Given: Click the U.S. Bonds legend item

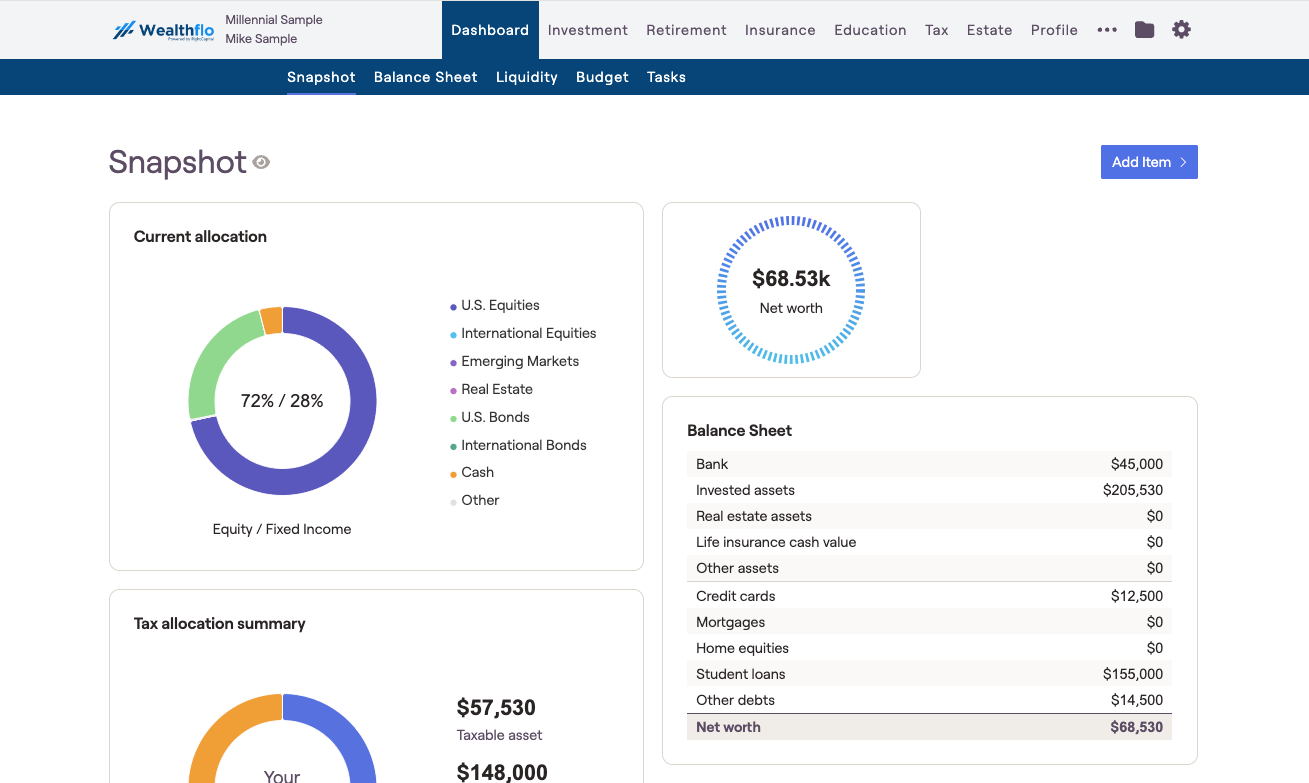Looking at the screenshot, I should (490, 418).
